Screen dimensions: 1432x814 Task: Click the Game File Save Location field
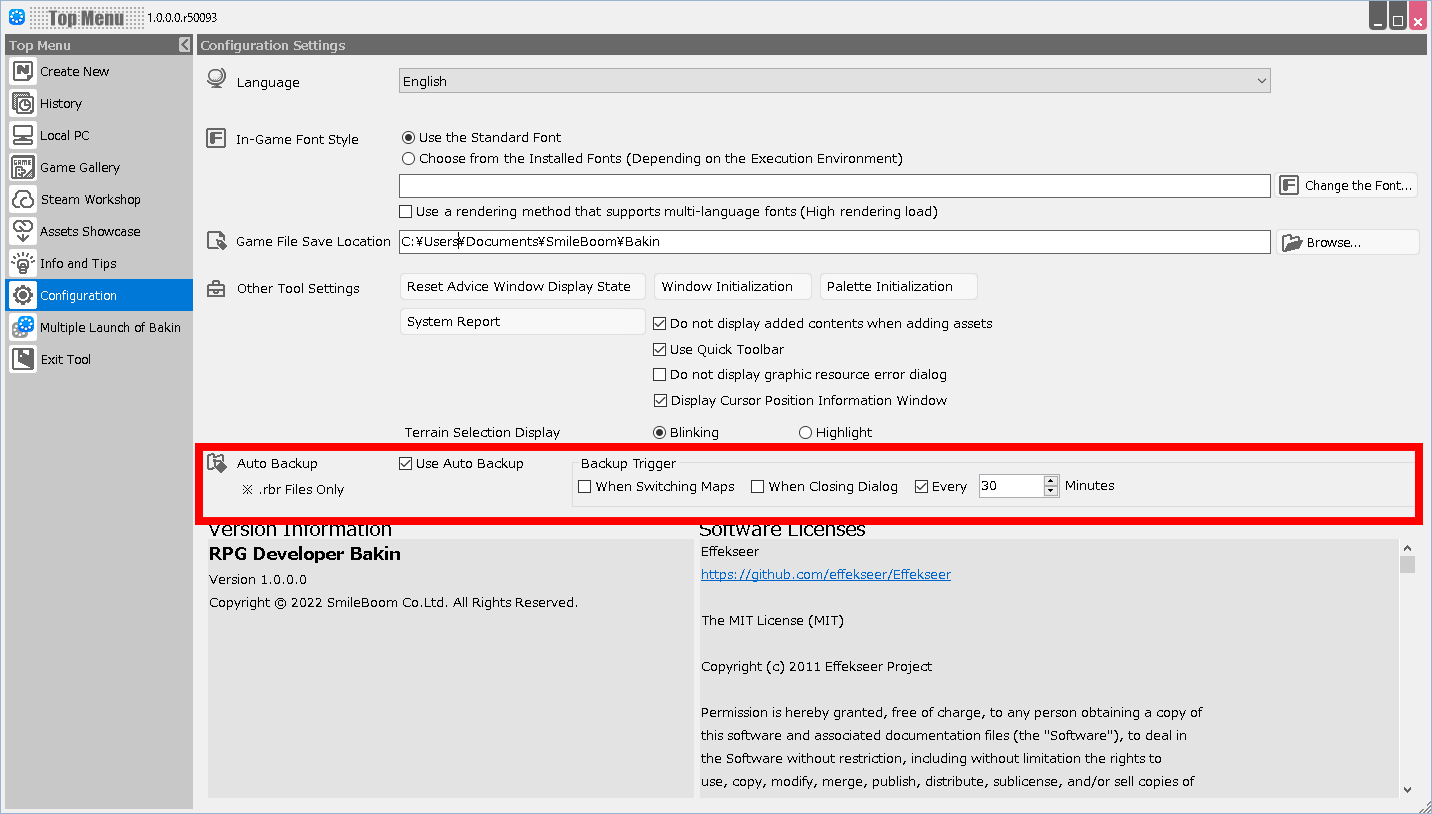(x=834, y=242)
